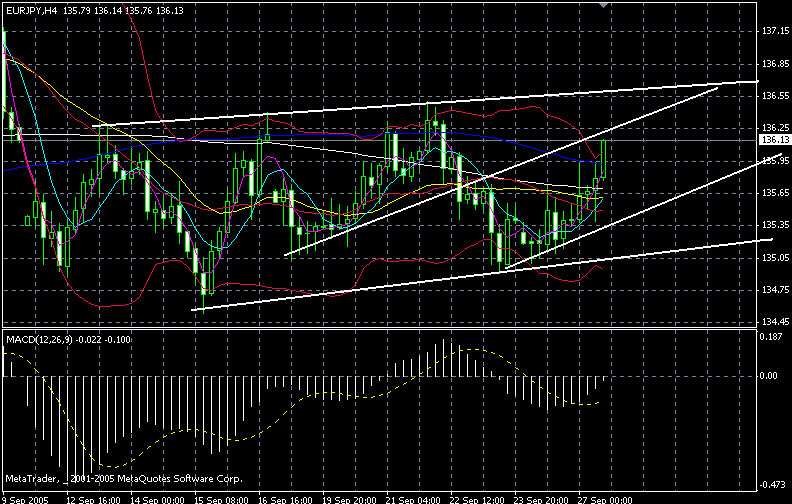Click the 134.75 price scale label
This screenshot has width=792, height=504.
point(775,290)
